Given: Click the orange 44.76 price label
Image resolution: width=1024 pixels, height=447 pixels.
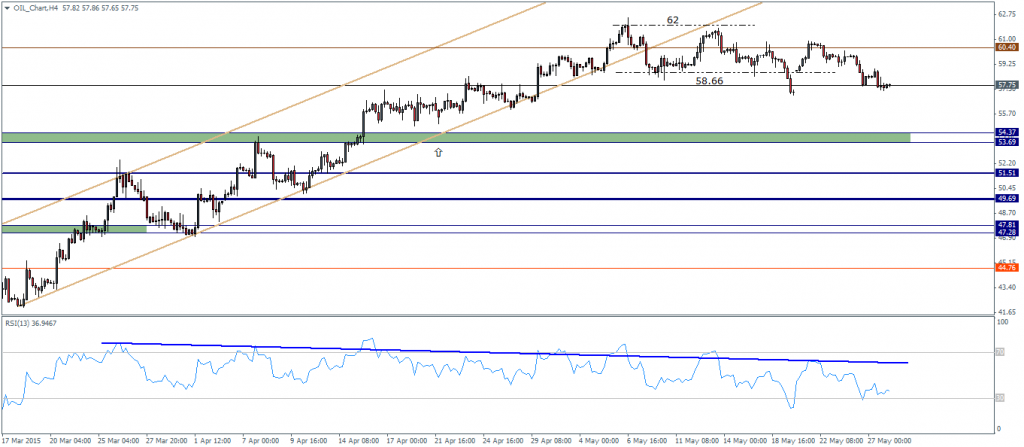Looking at the screenshot, I should click(1006, 268).
